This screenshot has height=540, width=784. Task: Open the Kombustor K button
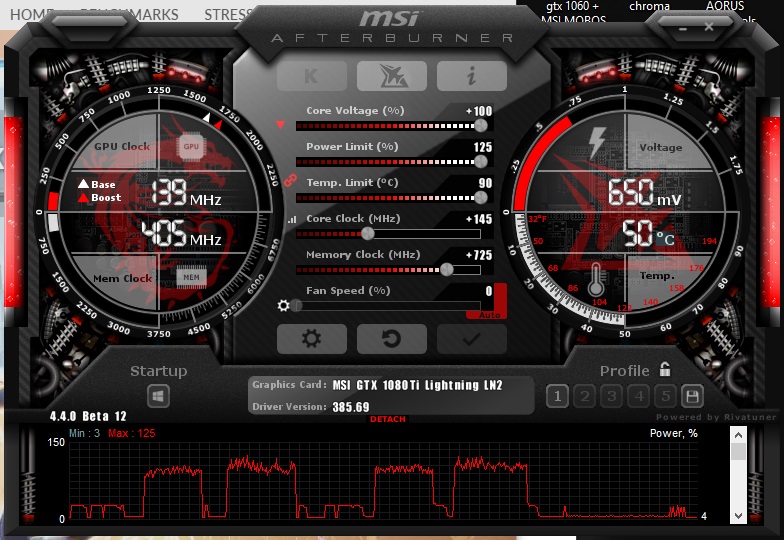pyautogui.click(x=312, y=76)
